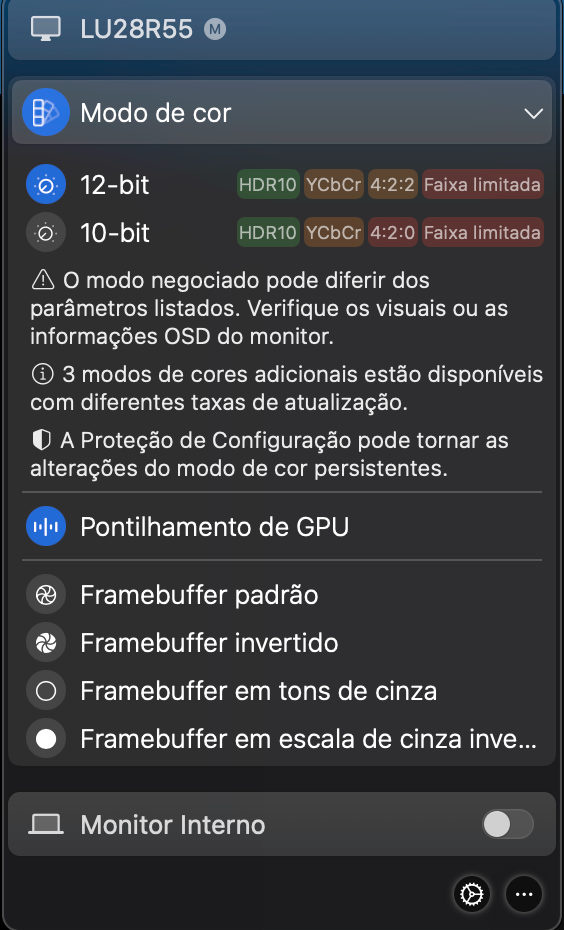Choose the Framebuffer padrão icon
564x930 pixels.
(x=46, y=595)
